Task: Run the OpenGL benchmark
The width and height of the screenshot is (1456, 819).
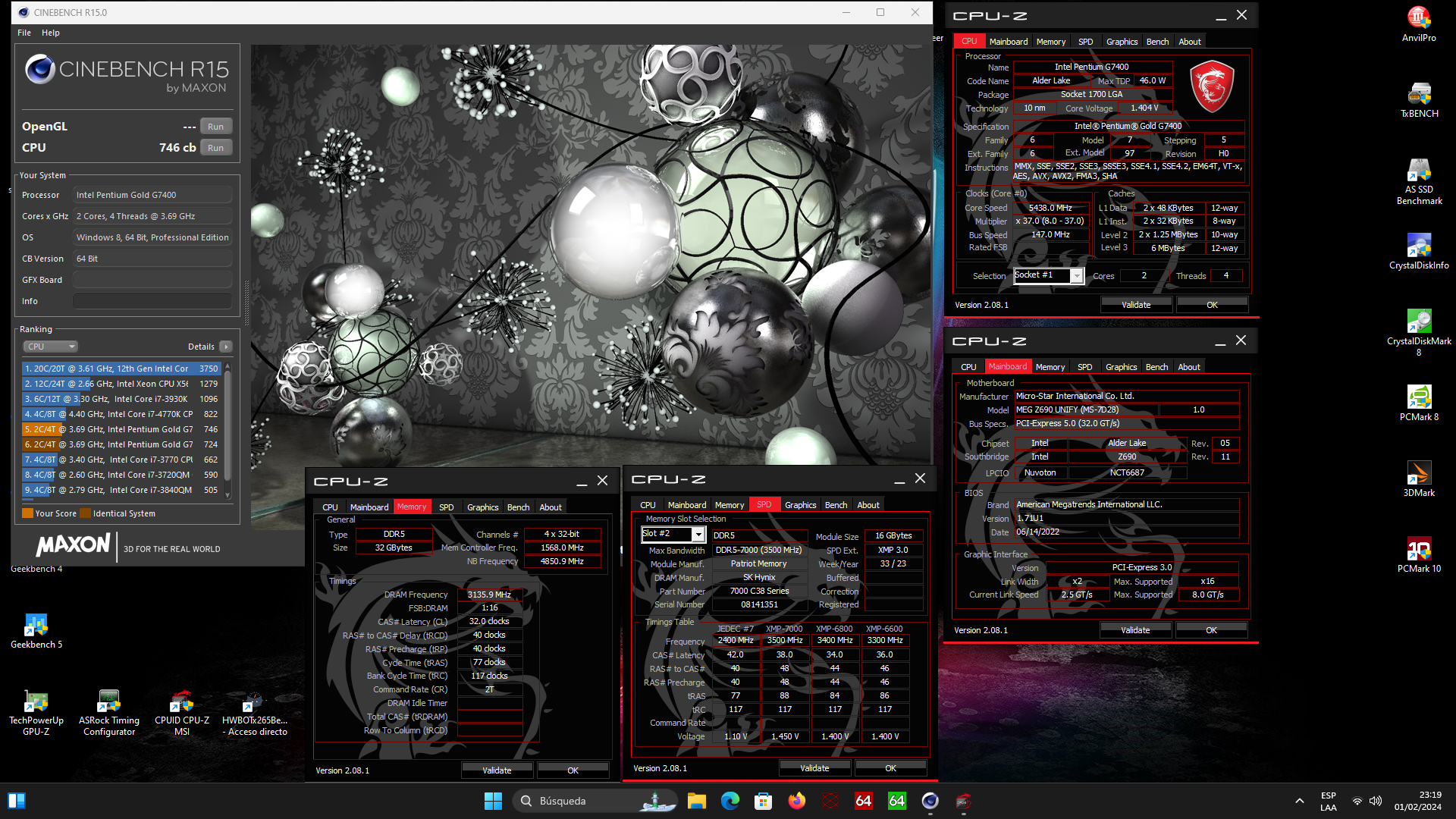Action: coord(216,127)
